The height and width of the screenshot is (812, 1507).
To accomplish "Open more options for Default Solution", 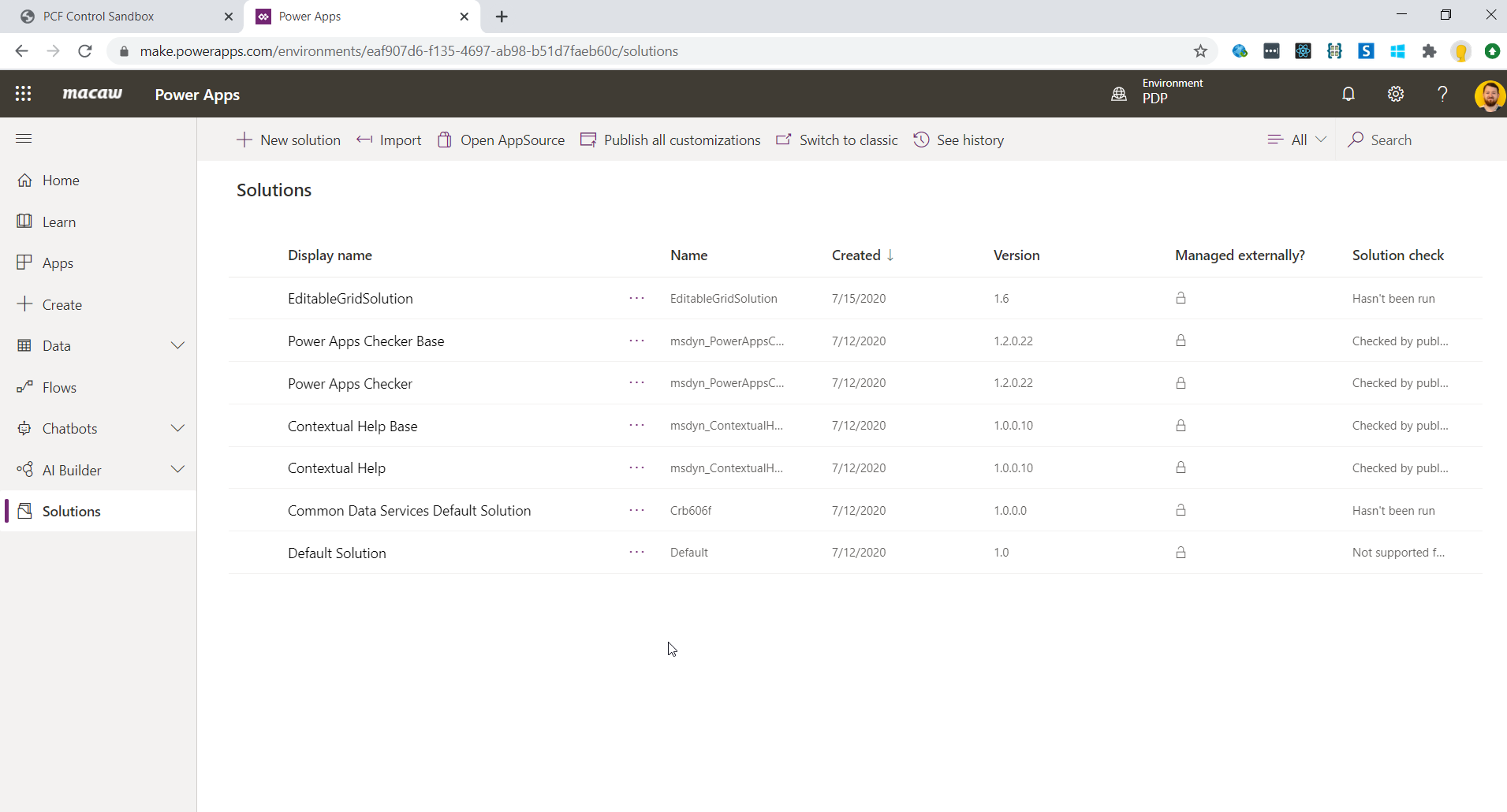I will [637, 552].
